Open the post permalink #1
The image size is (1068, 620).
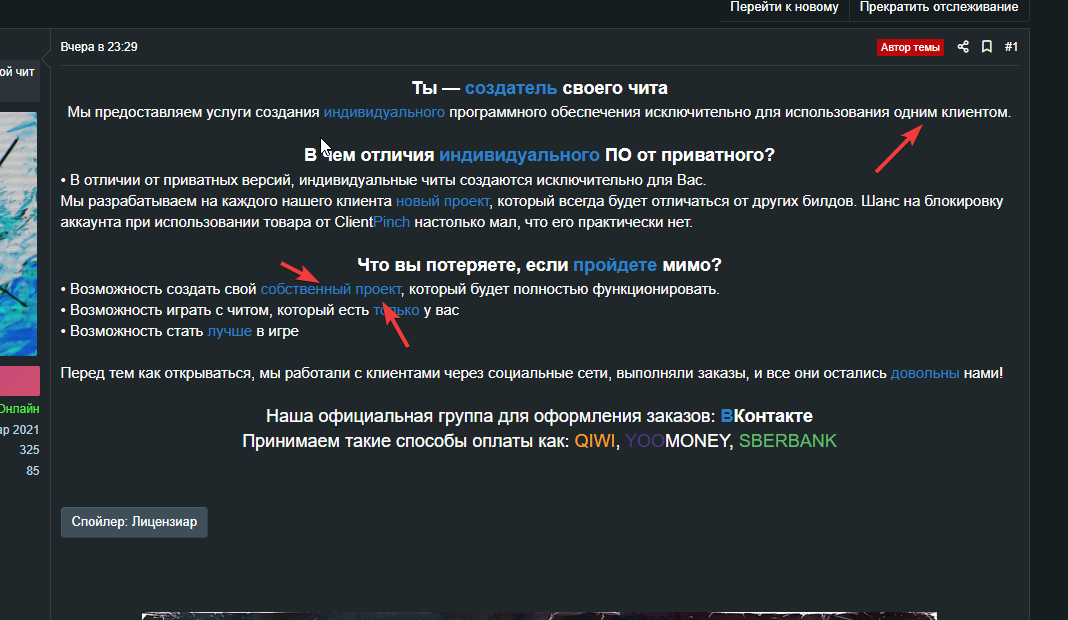coord(1011,46)
